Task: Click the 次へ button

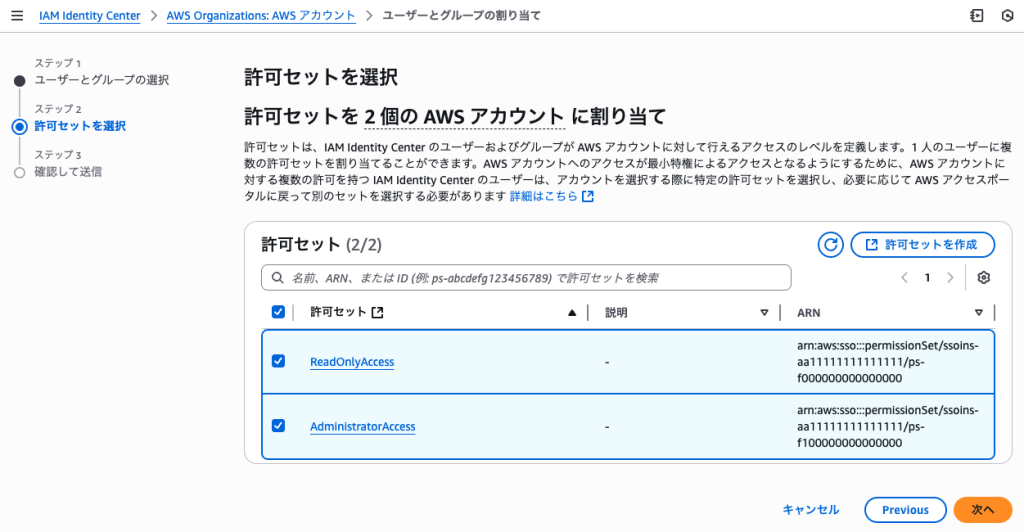Action: [x=982, y=510]
